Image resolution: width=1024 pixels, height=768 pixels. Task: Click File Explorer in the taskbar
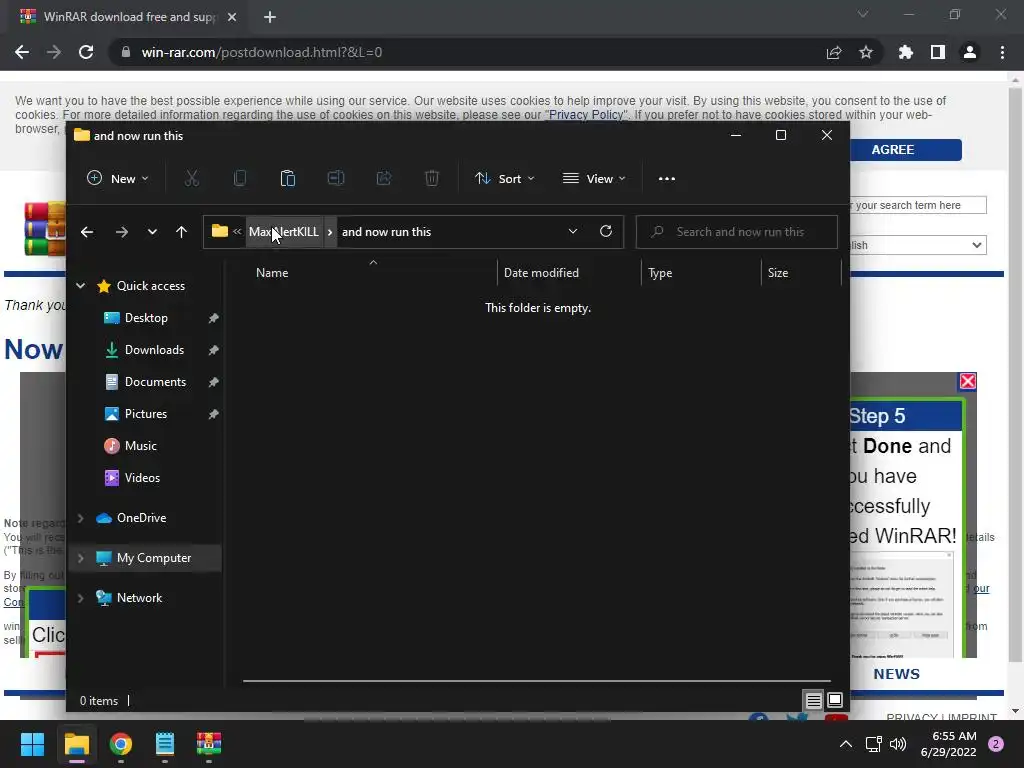(x=76, y=744)
